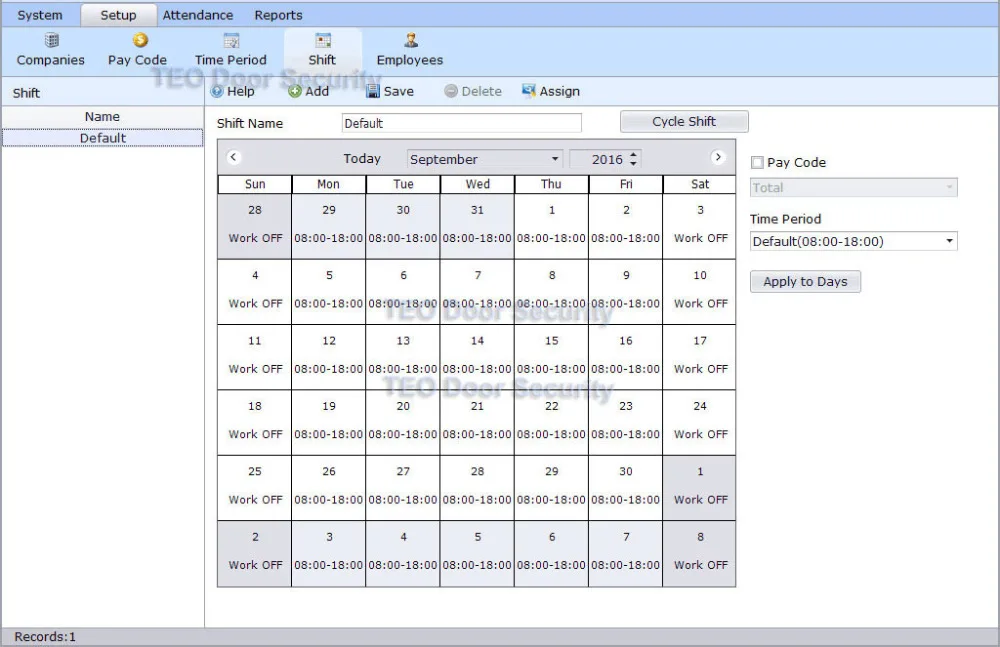Image resolution: width=1000 pixels, height=647 pixels.
Task: Select August 31 calendar cell
Action: [x=477, y=226]
